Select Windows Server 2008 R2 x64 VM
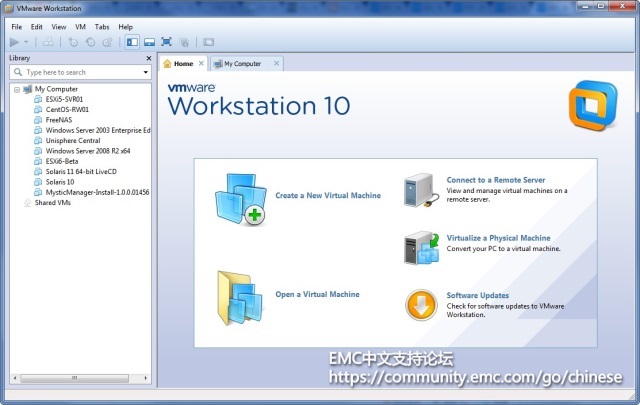The height and width of the screenshot is (405, 640). pyautogui.click(x=88, y=151)
